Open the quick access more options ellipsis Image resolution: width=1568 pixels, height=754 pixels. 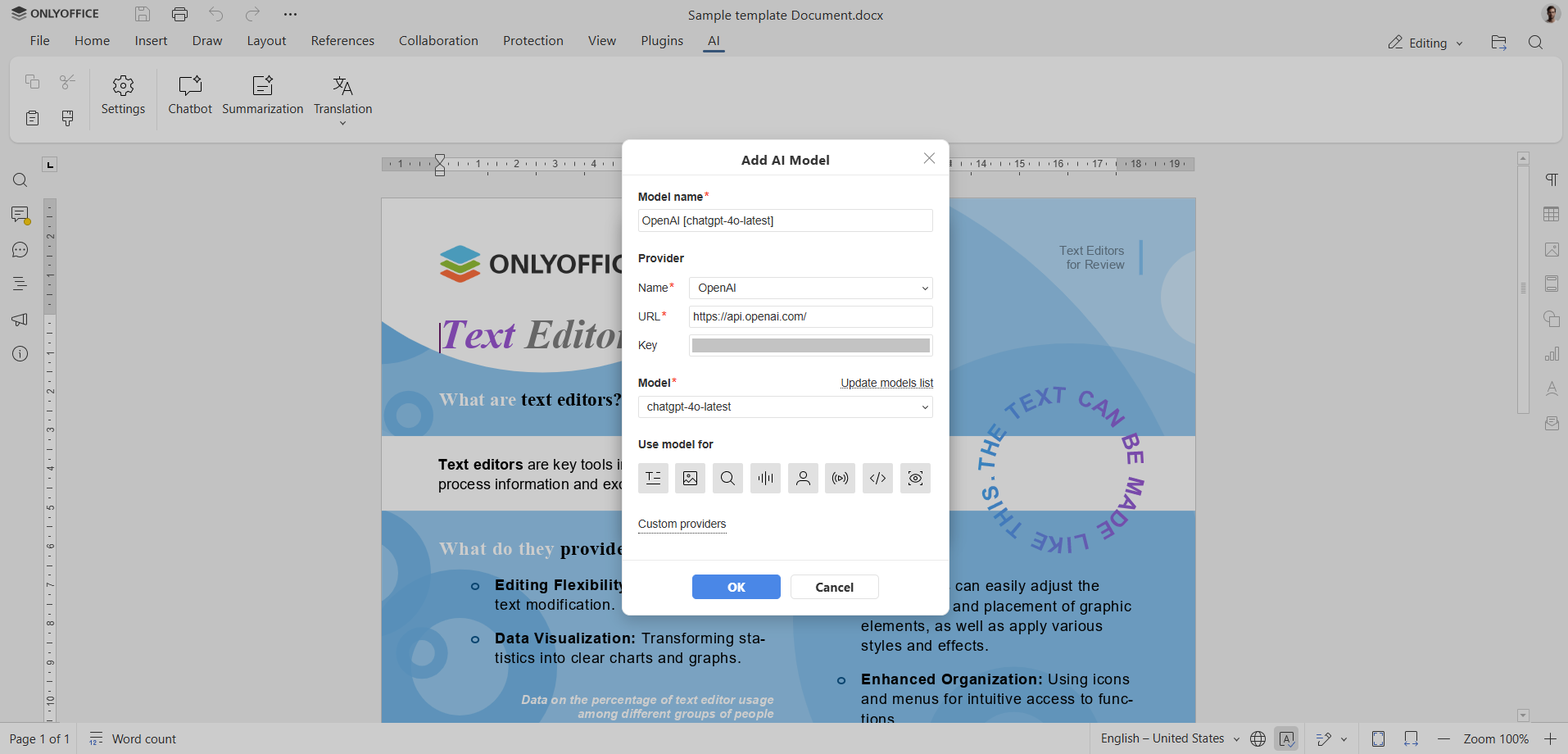[x=290, y=14]
